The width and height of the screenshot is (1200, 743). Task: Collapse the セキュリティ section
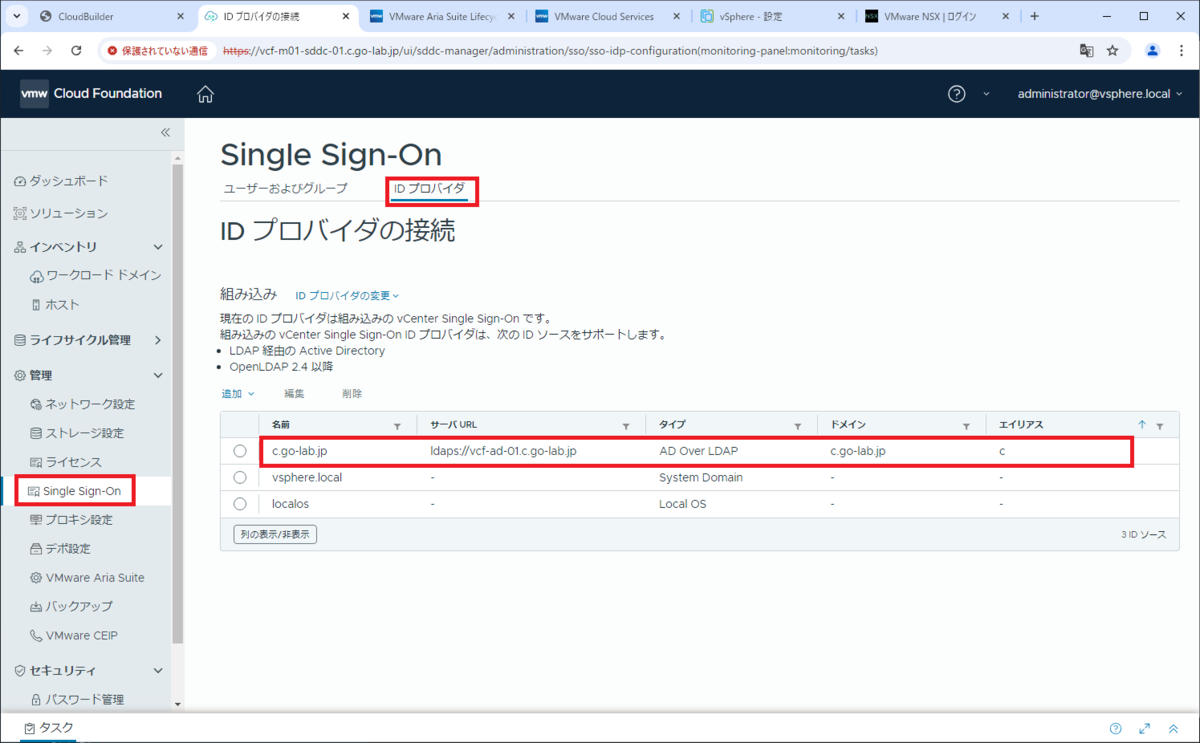(x=157, y=670)
